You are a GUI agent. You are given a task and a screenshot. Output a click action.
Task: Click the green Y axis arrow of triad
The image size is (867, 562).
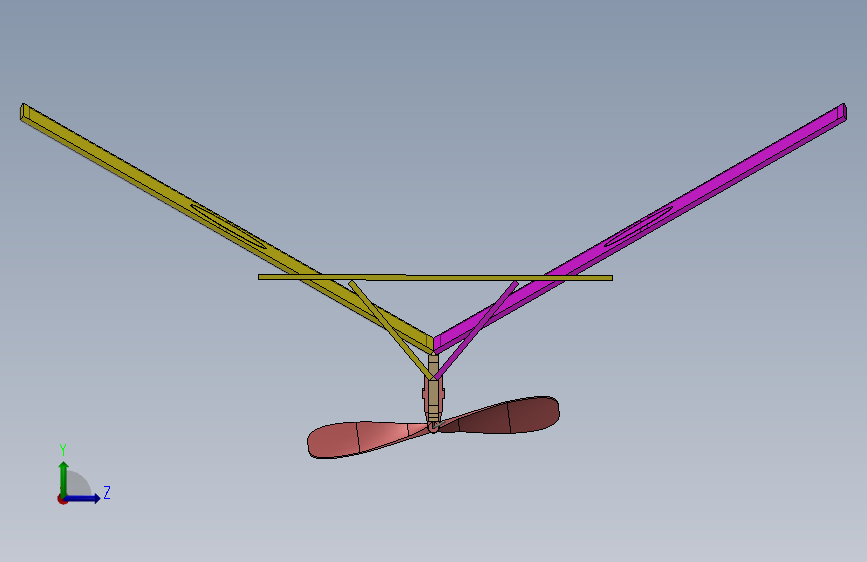[64, 478]
